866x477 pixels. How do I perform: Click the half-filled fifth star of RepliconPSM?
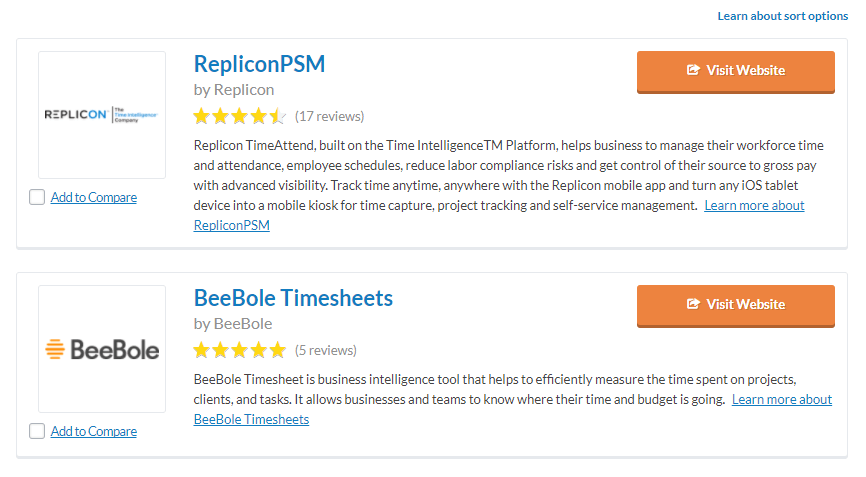(277, 116)
